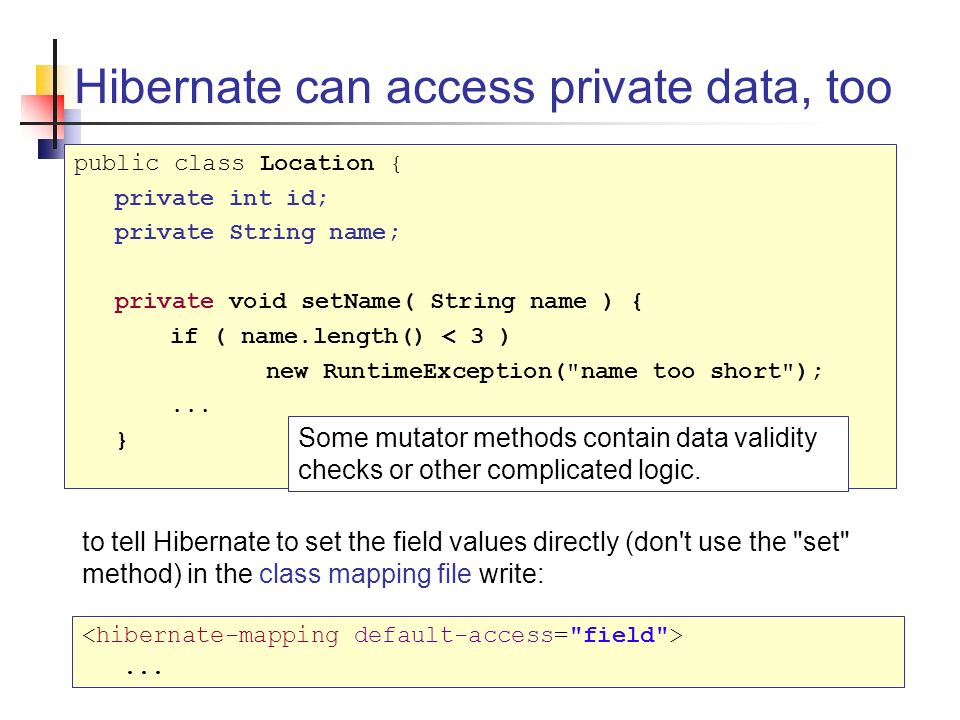960x720 pixels.
Task: Click the slide title "Hibernate can access private data, too"
Action: 482,88
